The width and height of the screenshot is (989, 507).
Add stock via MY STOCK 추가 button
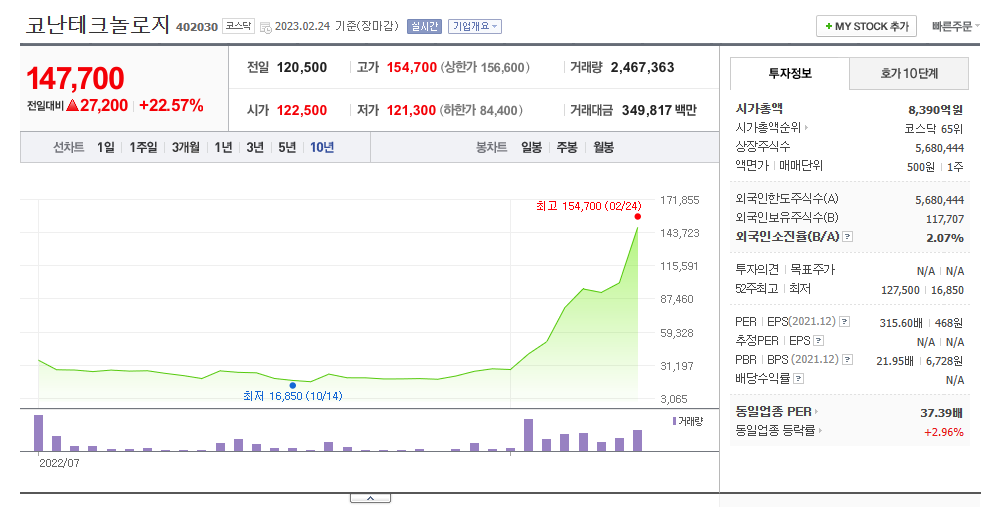pyautogui.click(x=866, y=26)
